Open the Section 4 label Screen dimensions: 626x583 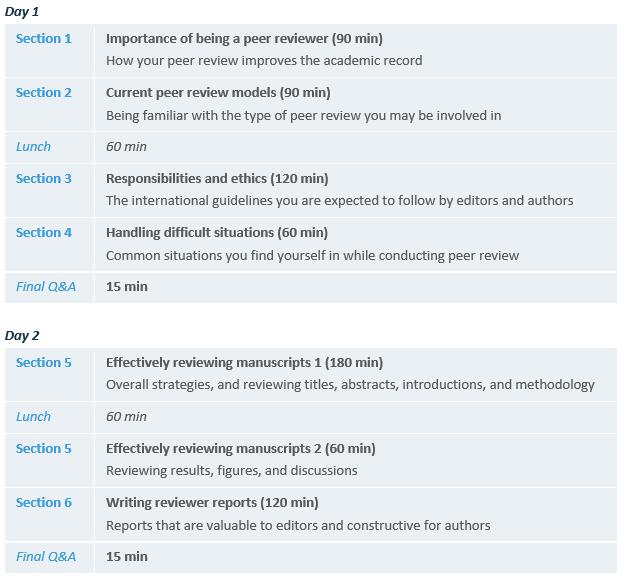(x=44, y=232)
